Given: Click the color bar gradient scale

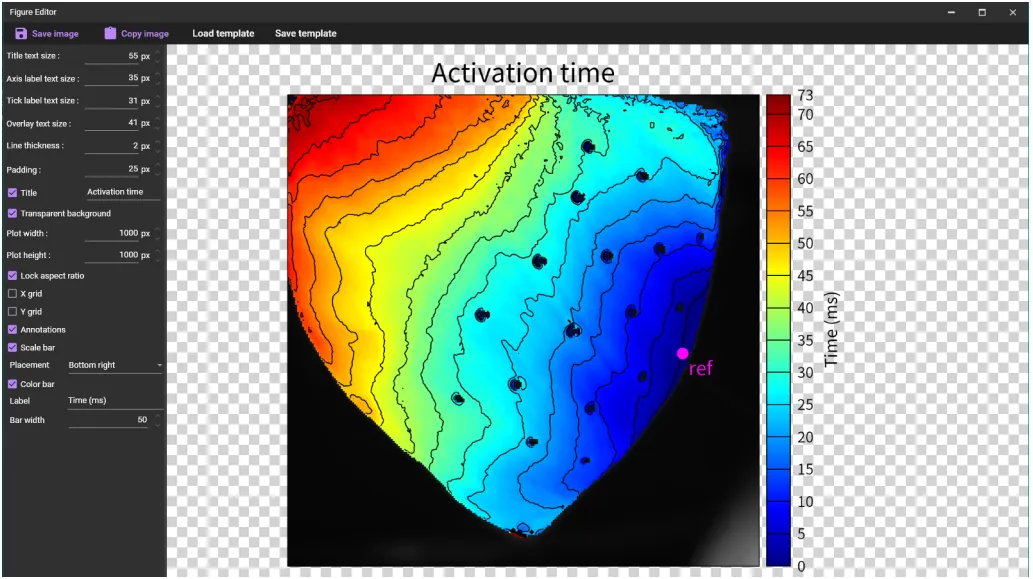Looking at the screenshot, I should point(777,330).
